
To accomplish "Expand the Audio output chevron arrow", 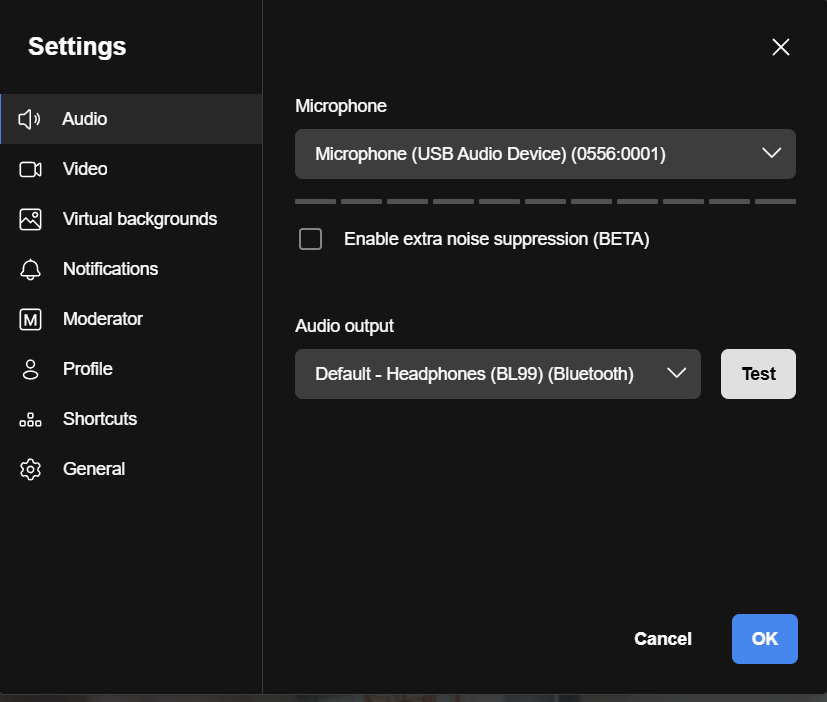I will (x=676, y=373).
